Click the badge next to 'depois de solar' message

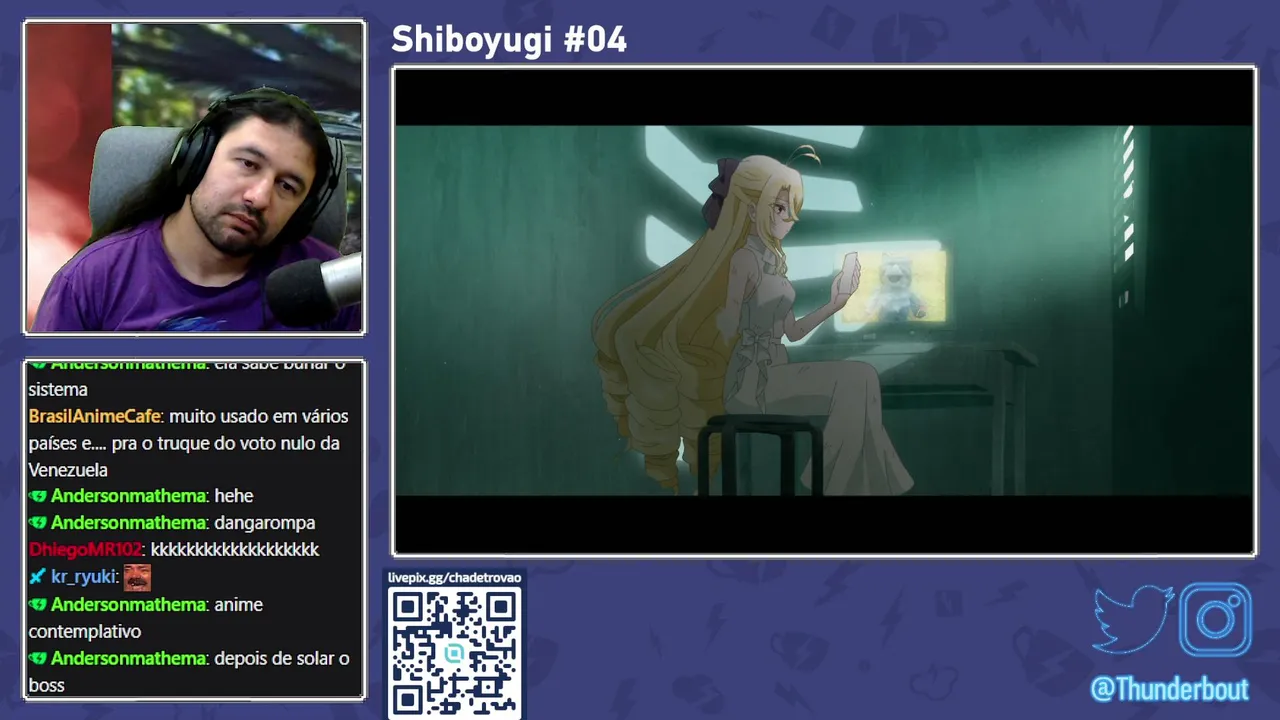point(37,659)
